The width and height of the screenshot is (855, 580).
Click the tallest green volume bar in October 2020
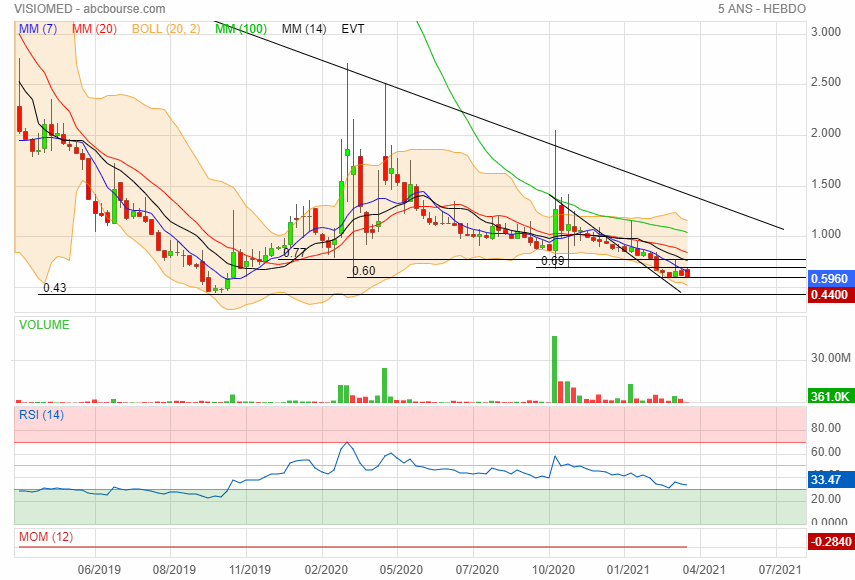pos(555,370)
